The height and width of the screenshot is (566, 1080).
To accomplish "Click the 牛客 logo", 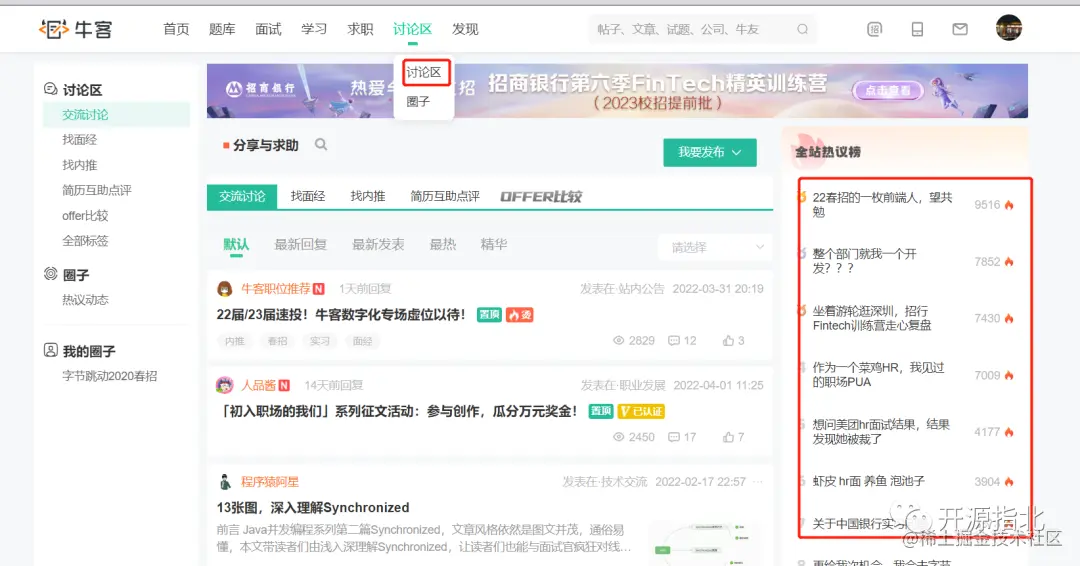I will pos(75,29).
